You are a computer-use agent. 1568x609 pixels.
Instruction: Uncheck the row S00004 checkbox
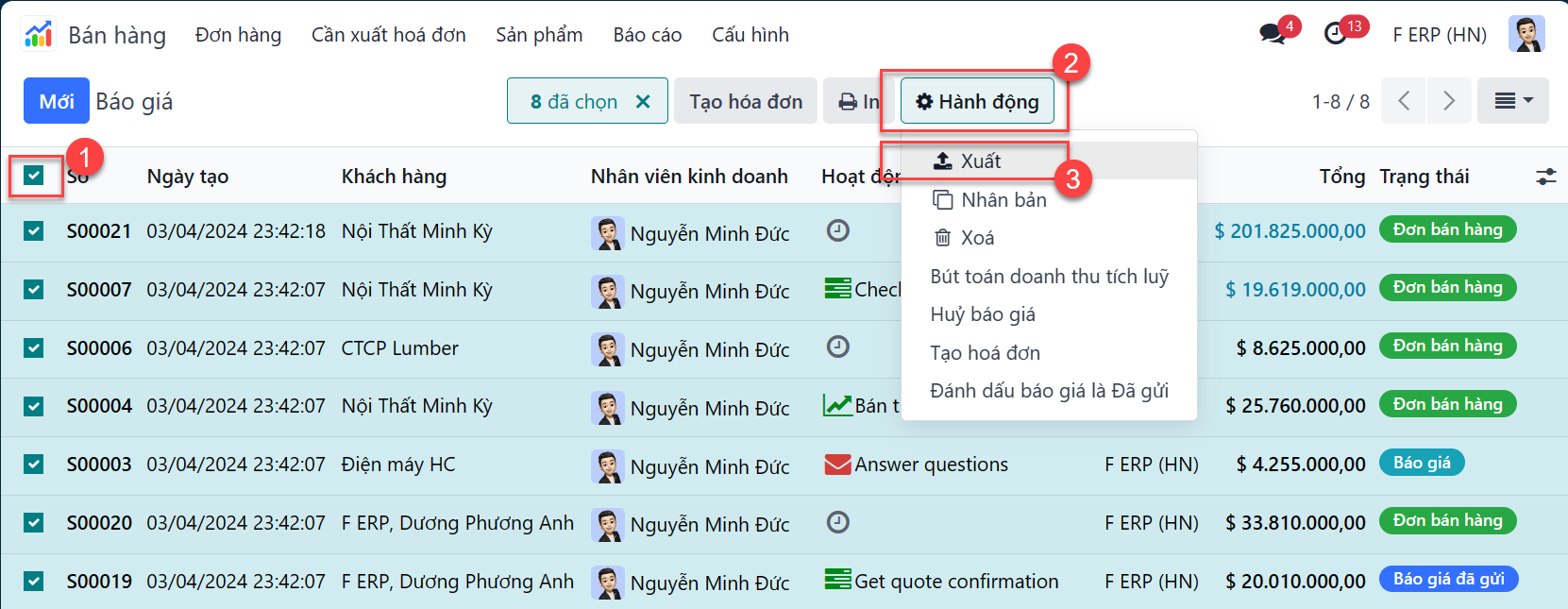point(34,406)
